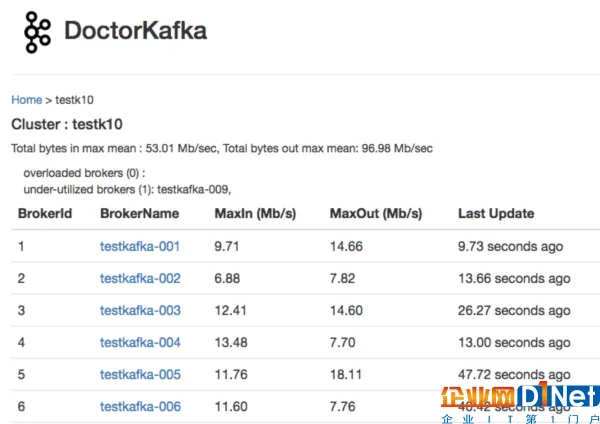Screen dimensions: 600x424
Task: Click the BrokerId column header
Action: 45,213
